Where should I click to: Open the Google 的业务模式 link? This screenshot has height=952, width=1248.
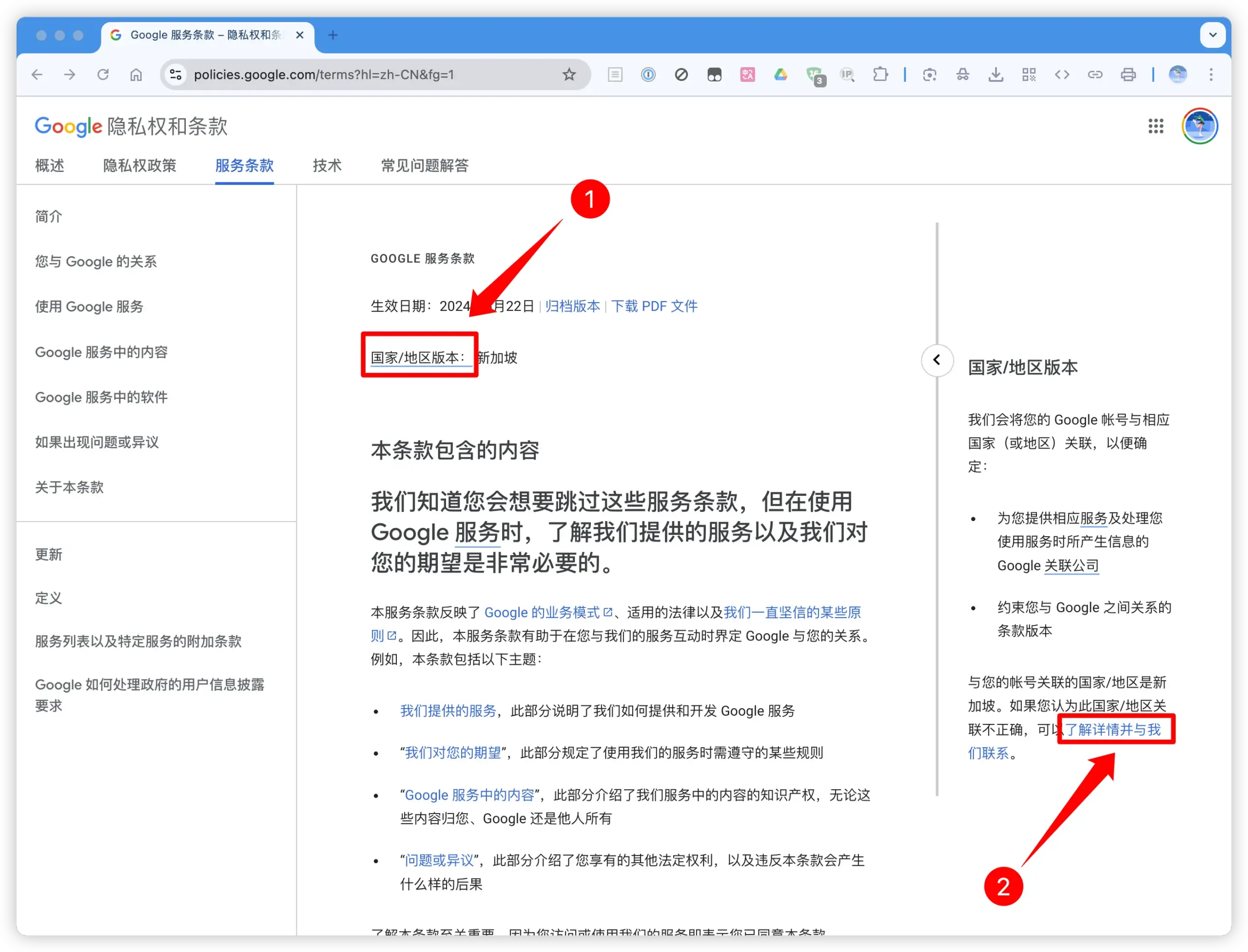548,613
